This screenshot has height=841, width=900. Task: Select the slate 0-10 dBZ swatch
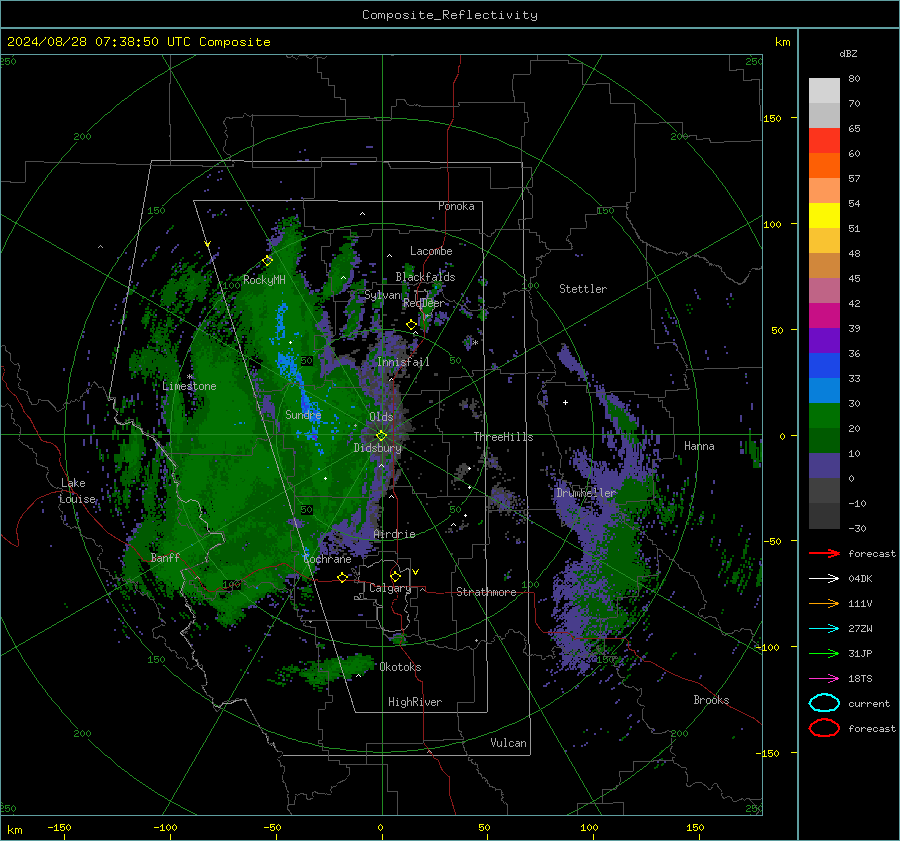824,466
